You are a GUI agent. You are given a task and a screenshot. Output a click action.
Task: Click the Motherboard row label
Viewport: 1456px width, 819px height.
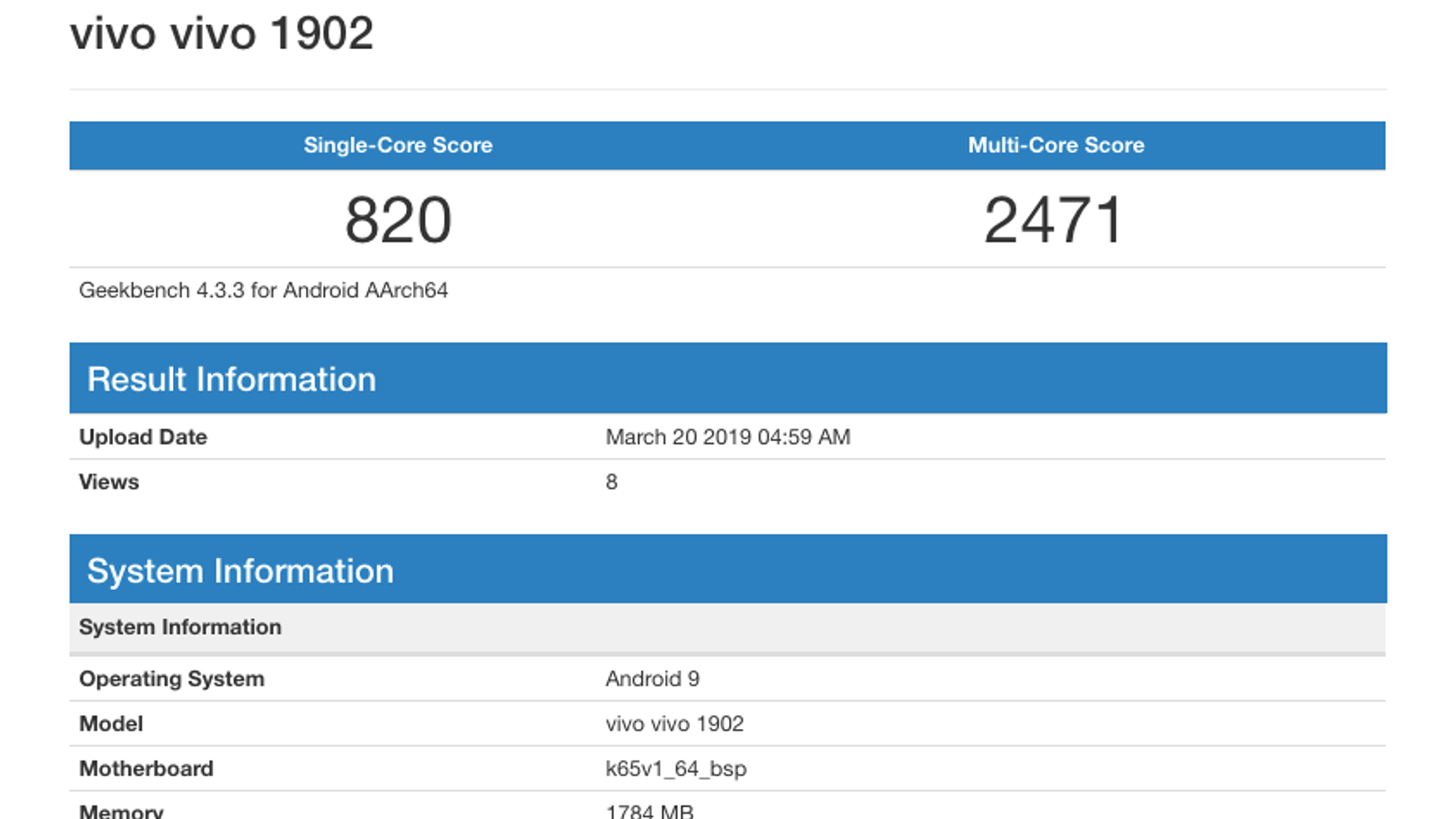(146, 769)
